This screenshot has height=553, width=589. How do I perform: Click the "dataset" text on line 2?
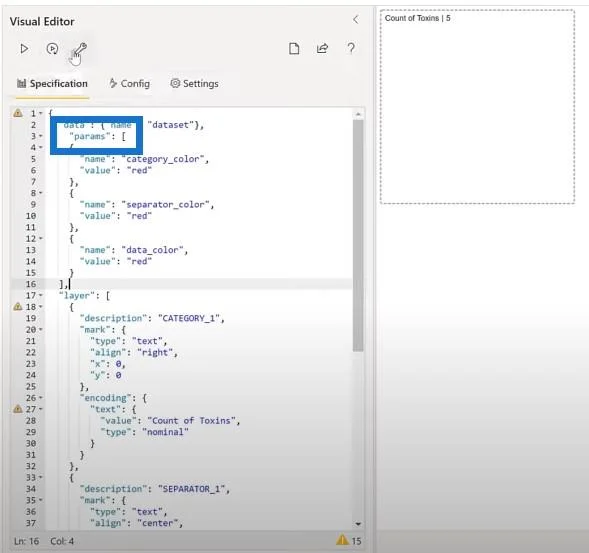[172, 125]
